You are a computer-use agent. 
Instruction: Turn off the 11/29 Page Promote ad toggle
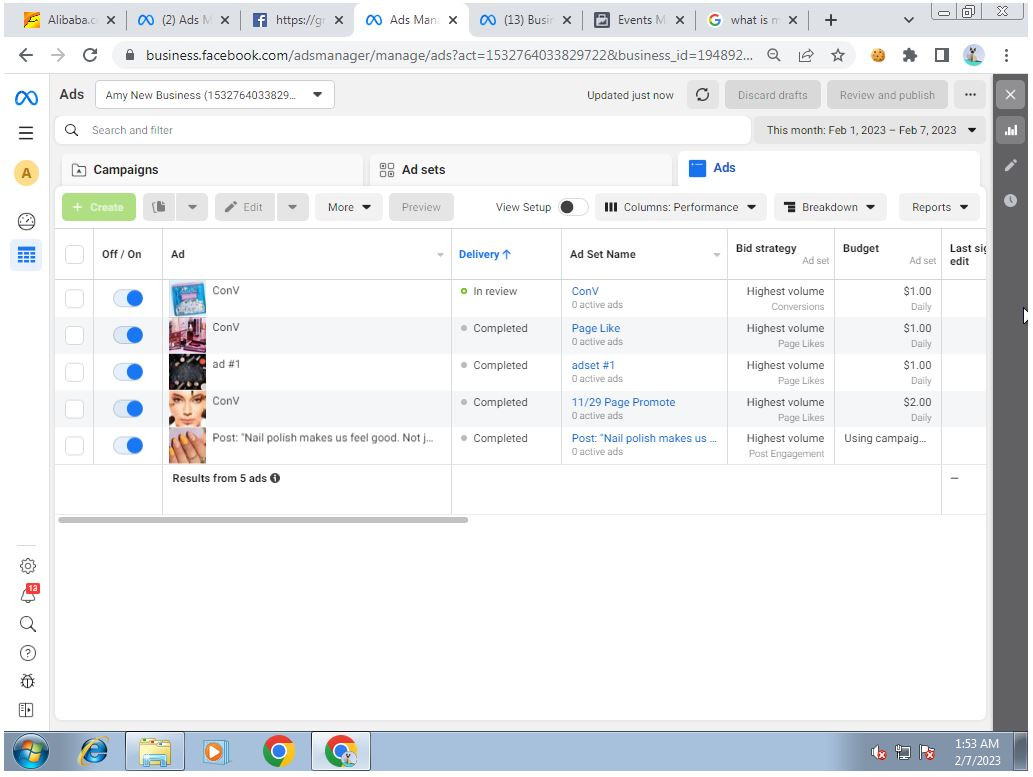click(x=128, y=409)
